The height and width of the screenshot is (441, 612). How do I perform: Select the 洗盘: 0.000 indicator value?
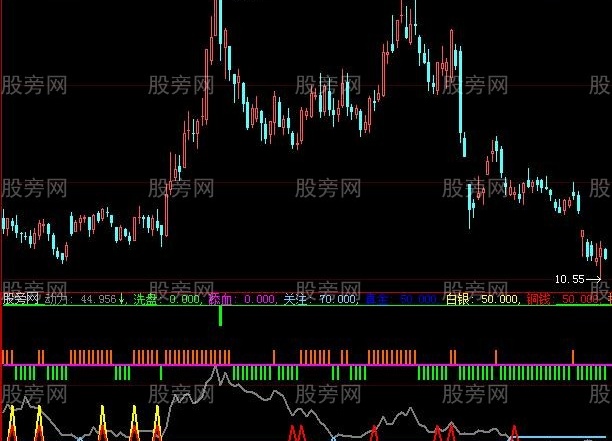167,299
